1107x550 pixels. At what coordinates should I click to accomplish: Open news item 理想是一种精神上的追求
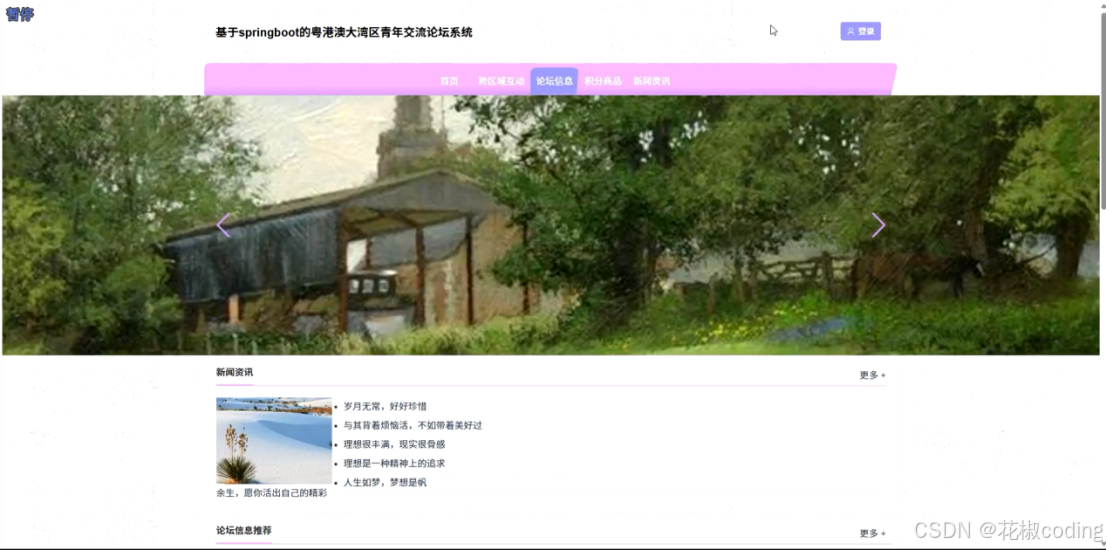pos(394,464)
